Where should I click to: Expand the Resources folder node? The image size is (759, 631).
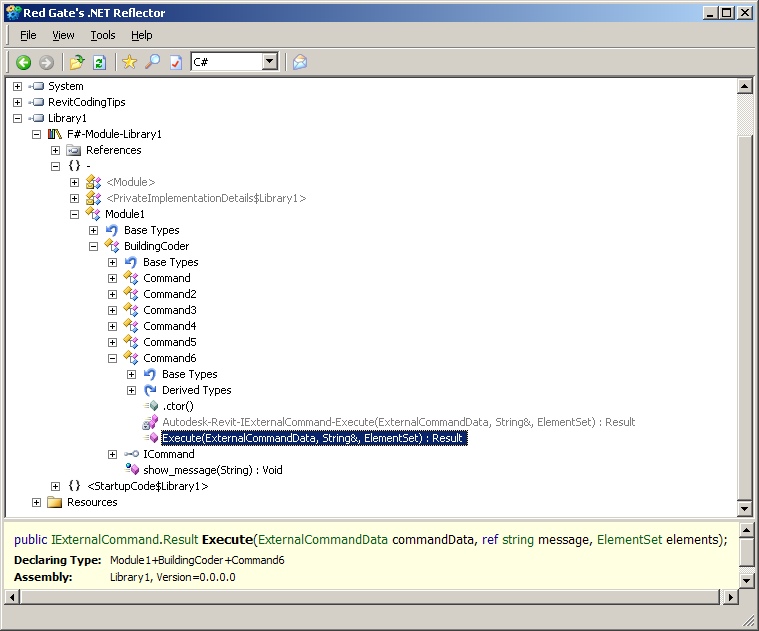[x=36, y=502]
